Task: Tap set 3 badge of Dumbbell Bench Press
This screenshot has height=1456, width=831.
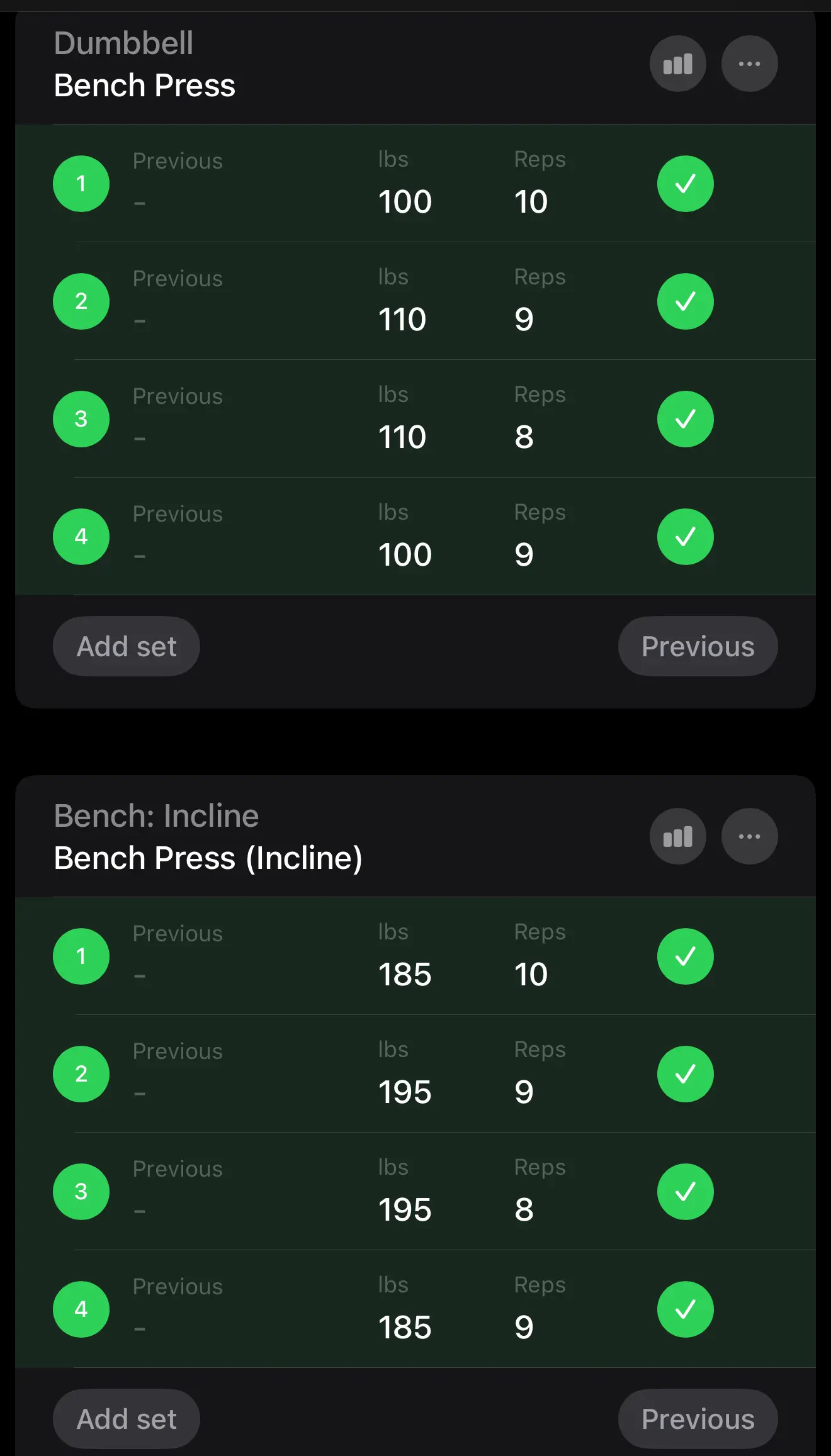Action: [x=81, y=419]
